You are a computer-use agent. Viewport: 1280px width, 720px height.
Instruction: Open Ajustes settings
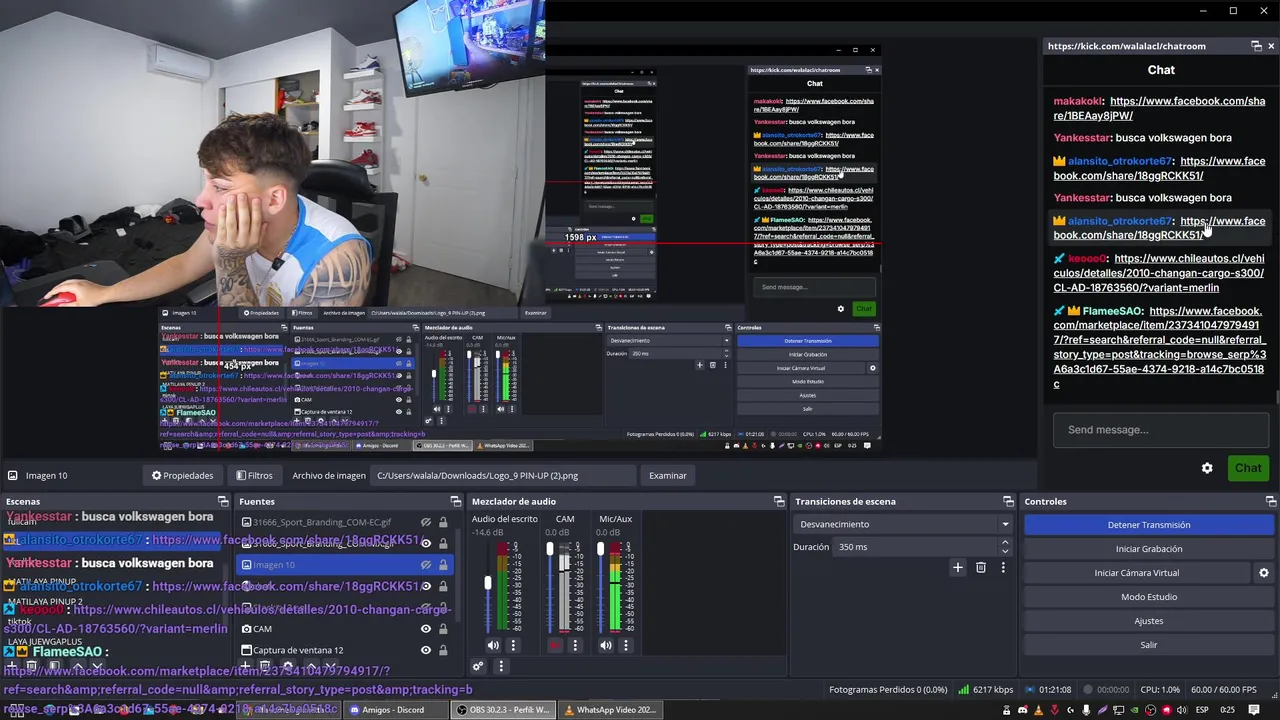pos(1149,621)
